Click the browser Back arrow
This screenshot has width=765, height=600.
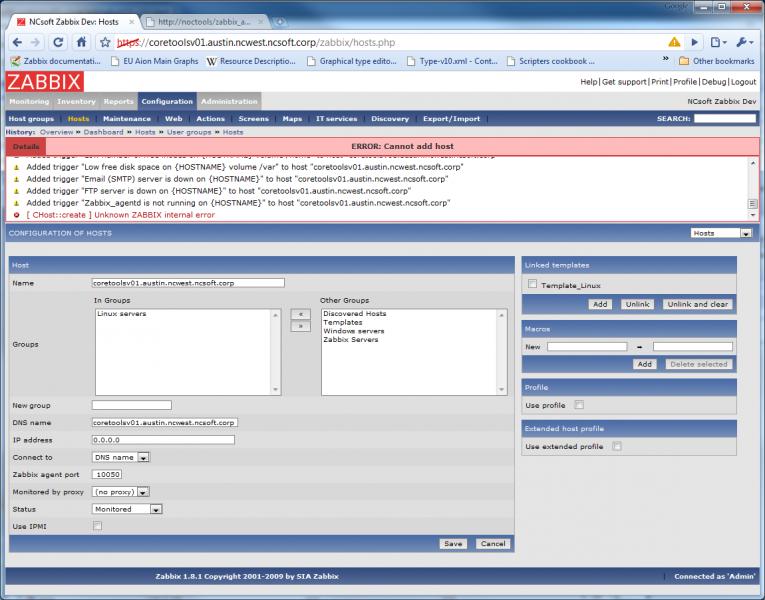(17, 42)
